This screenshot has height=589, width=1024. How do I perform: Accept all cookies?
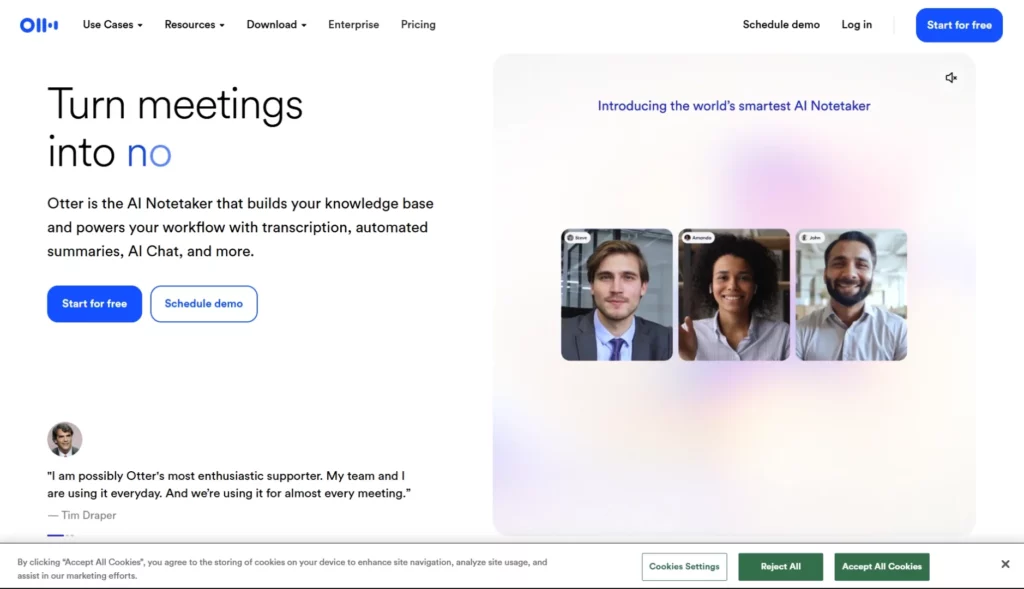tap(881, 567)
